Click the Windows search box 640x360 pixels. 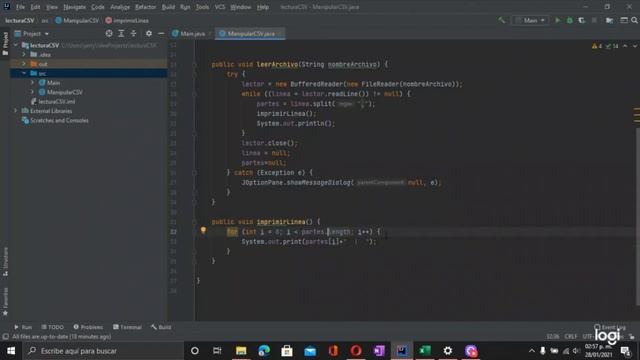[104, 351]
